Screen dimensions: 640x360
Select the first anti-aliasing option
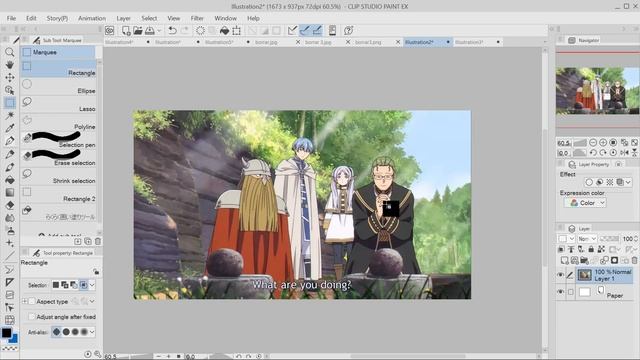click(x=57, y=332)
